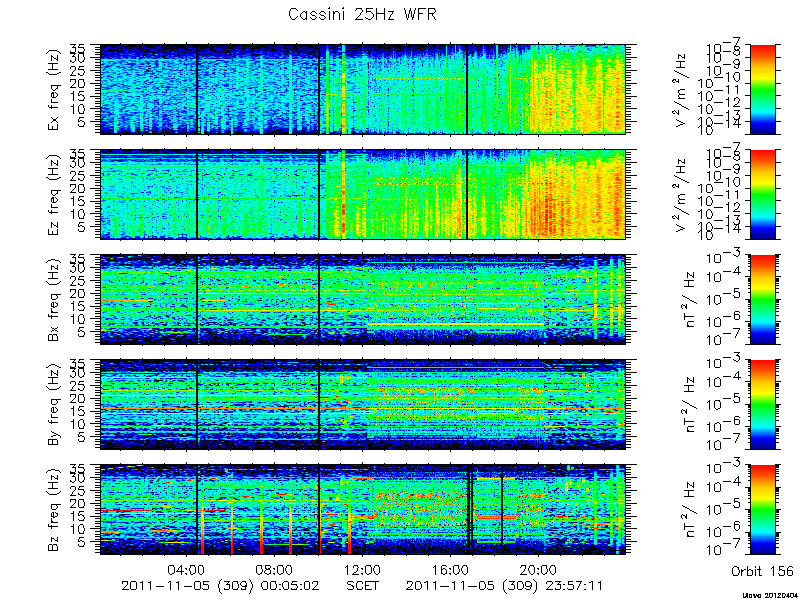Click the end time "2011-11-05 (309) 23:57:11"
This screenshot has height=600, width=800.
(x=505, y=586)
